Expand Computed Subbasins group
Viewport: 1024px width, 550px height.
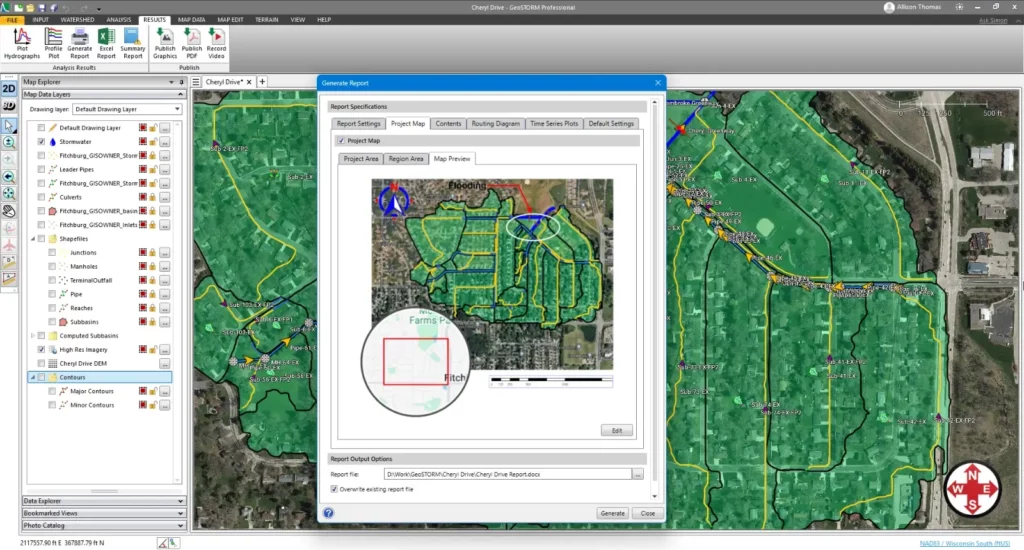pyautogui.click(x=33, y=336)
